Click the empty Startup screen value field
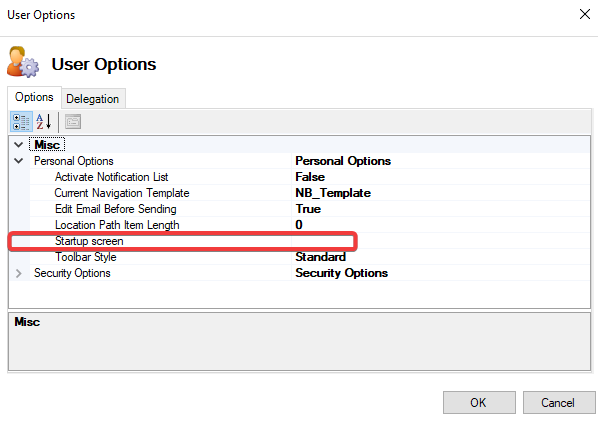Screen dimensions: 598x422 coord(440,241)
